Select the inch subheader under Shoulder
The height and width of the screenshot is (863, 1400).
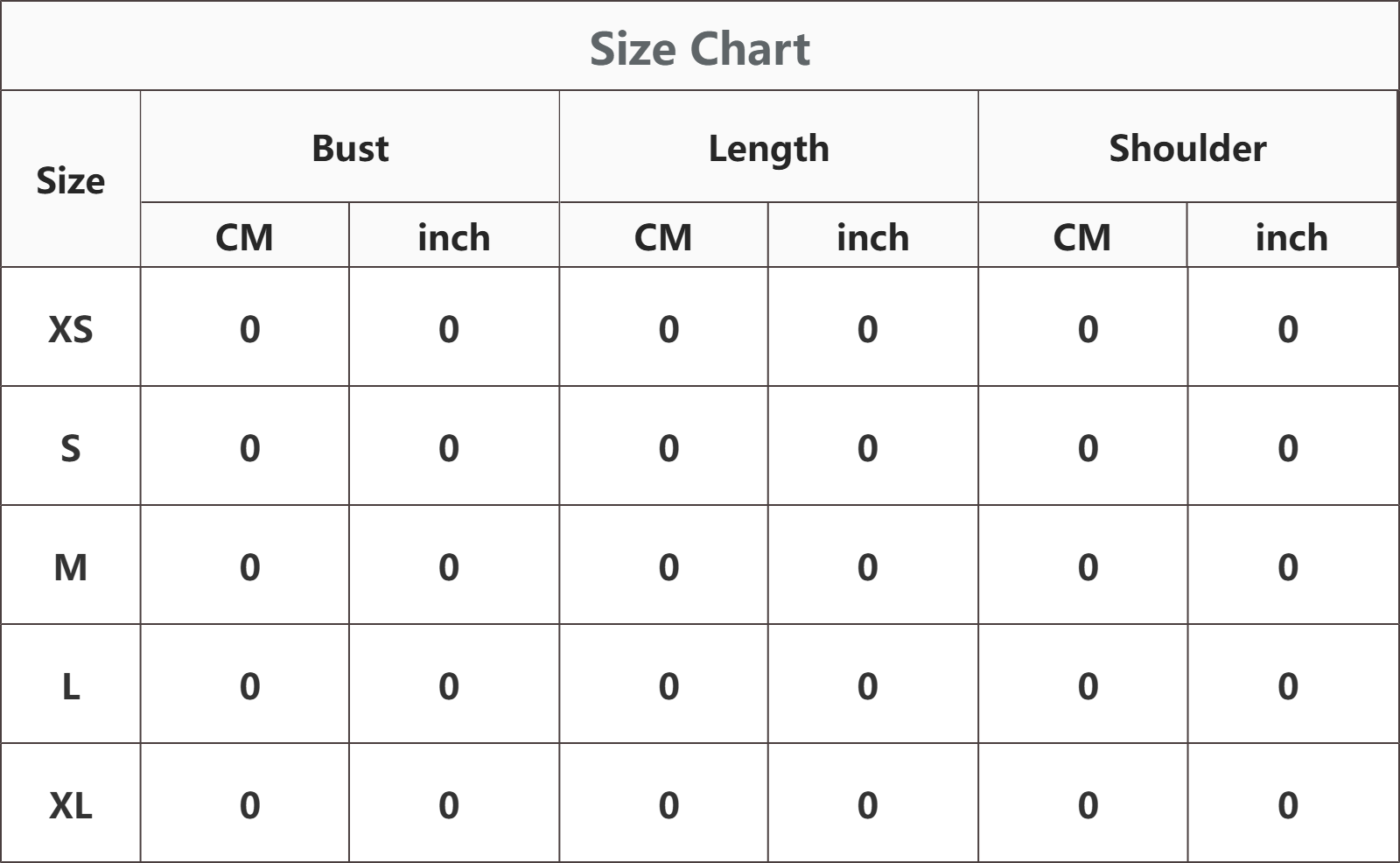pos(1291,235)
